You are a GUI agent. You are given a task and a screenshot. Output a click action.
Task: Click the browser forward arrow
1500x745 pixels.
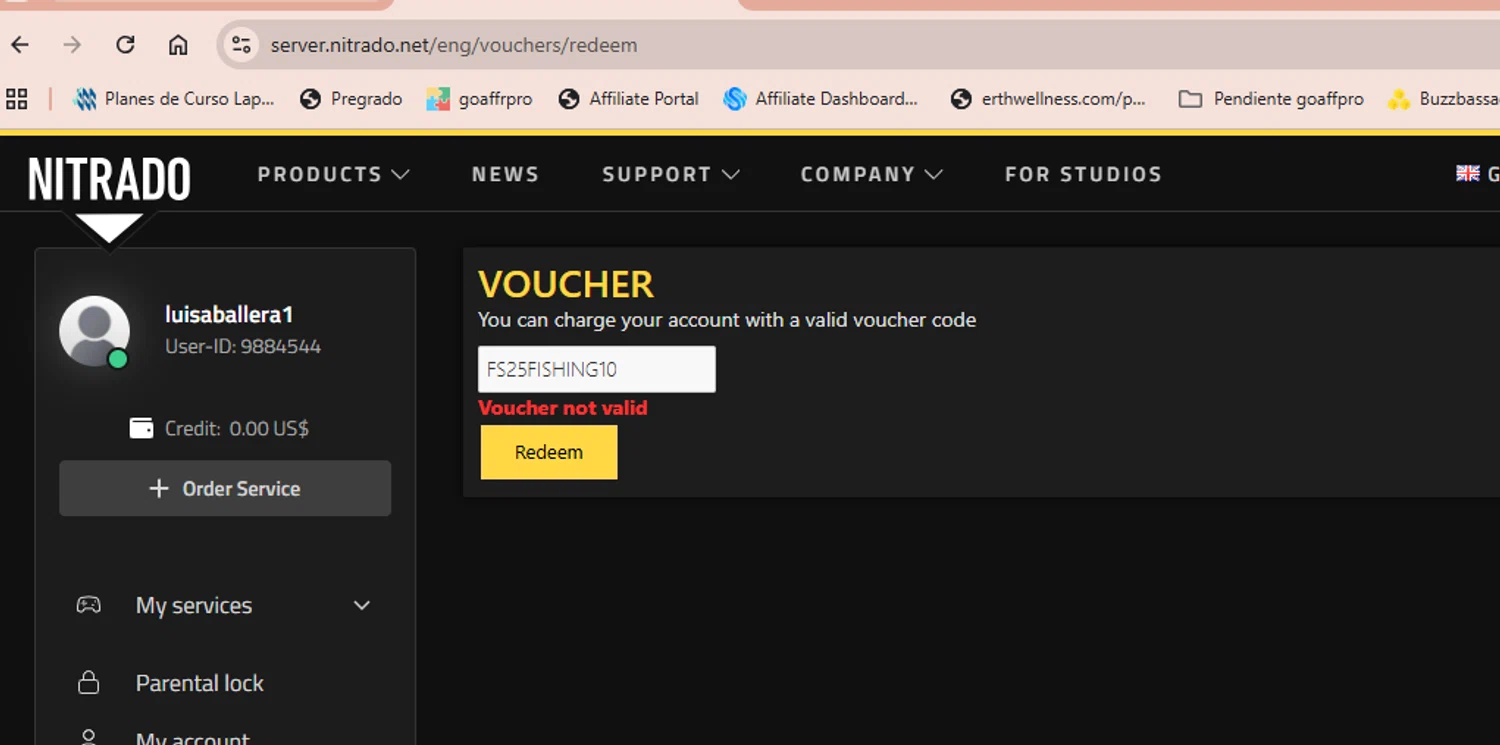pos(72,45)
